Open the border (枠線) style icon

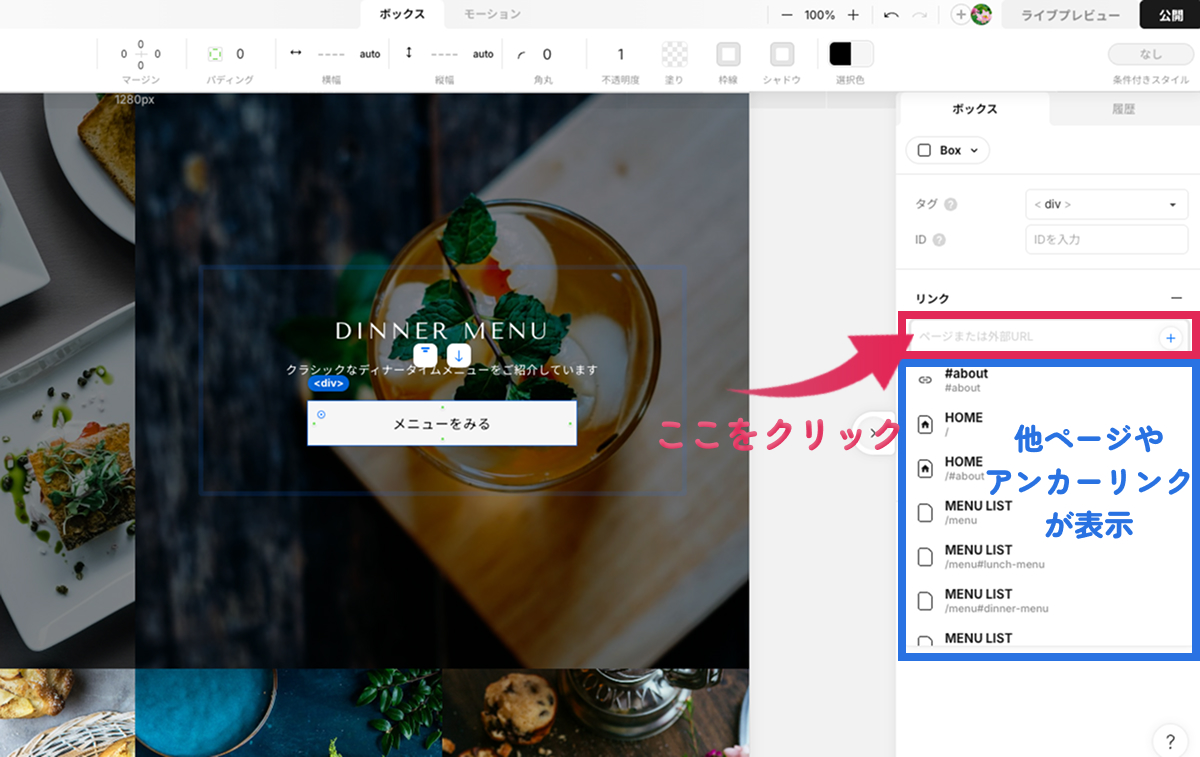click(x=728, y=54)
